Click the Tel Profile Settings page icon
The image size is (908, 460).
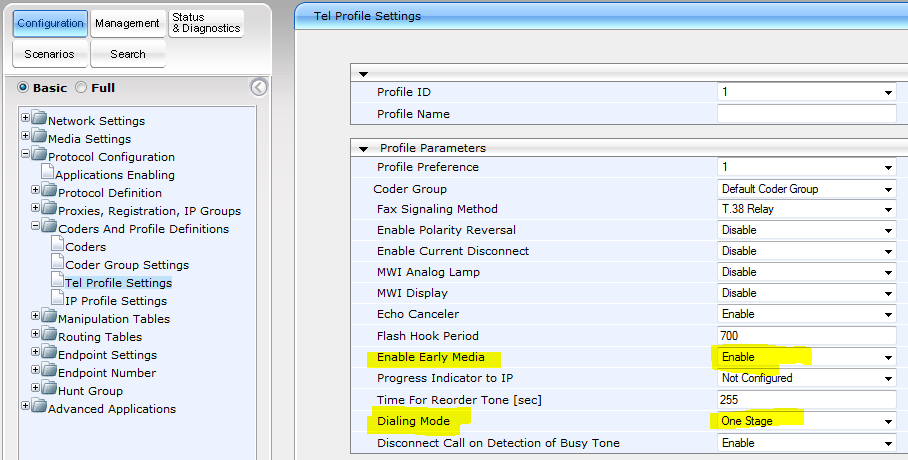[57, 279]
